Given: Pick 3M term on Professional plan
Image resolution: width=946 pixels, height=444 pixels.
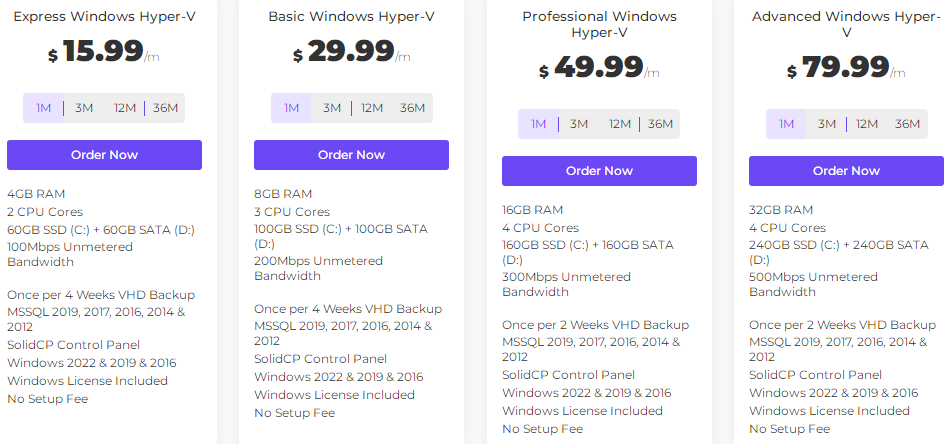Looking at the screenshot, I should (x=579, y=124).
